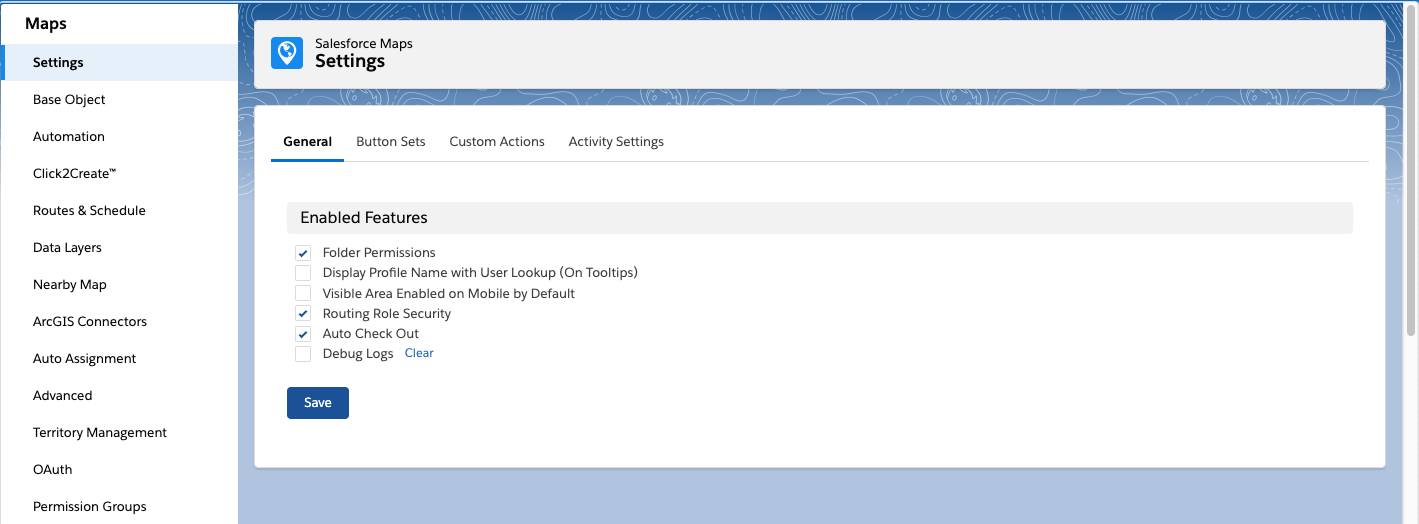The image size is (1419, 524).
Task: Open Base Object in the sidebar
Action: click(x=119, y=99)
